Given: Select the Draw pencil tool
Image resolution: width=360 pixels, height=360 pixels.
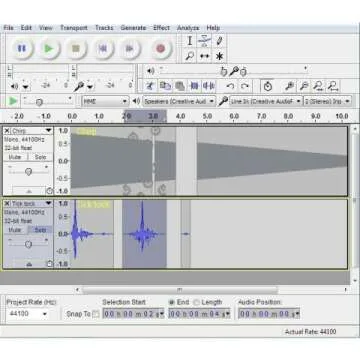Looking at the screenshot, I should click(219, 41).
